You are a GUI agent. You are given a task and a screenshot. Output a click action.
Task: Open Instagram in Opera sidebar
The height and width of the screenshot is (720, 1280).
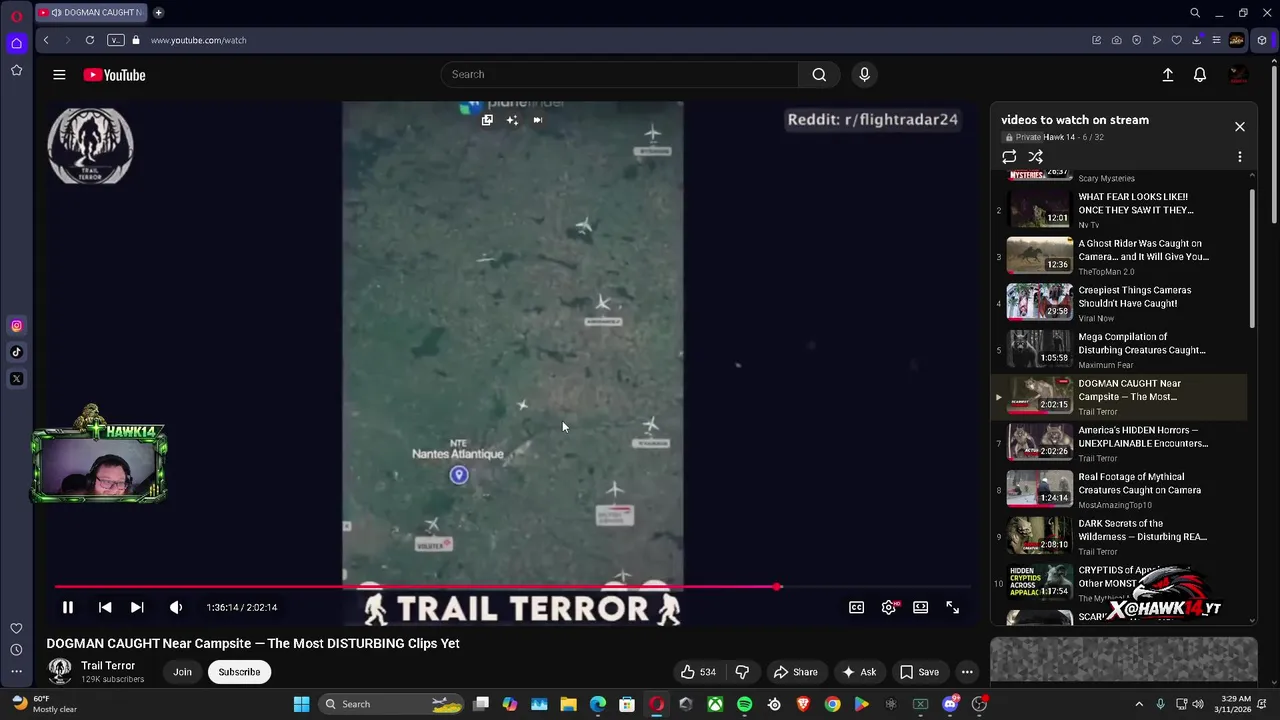click(16, 325)
